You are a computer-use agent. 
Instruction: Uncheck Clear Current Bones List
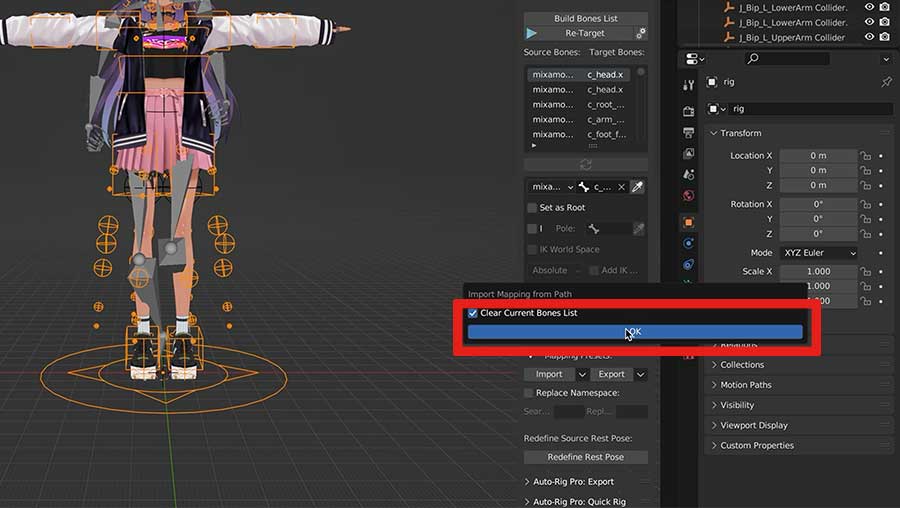click(472, 313)
